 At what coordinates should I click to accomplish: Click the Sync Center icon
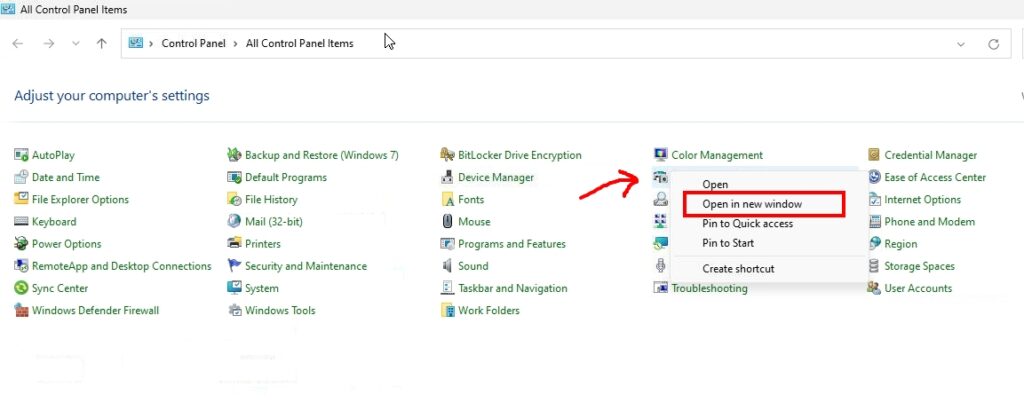point(22,289)
